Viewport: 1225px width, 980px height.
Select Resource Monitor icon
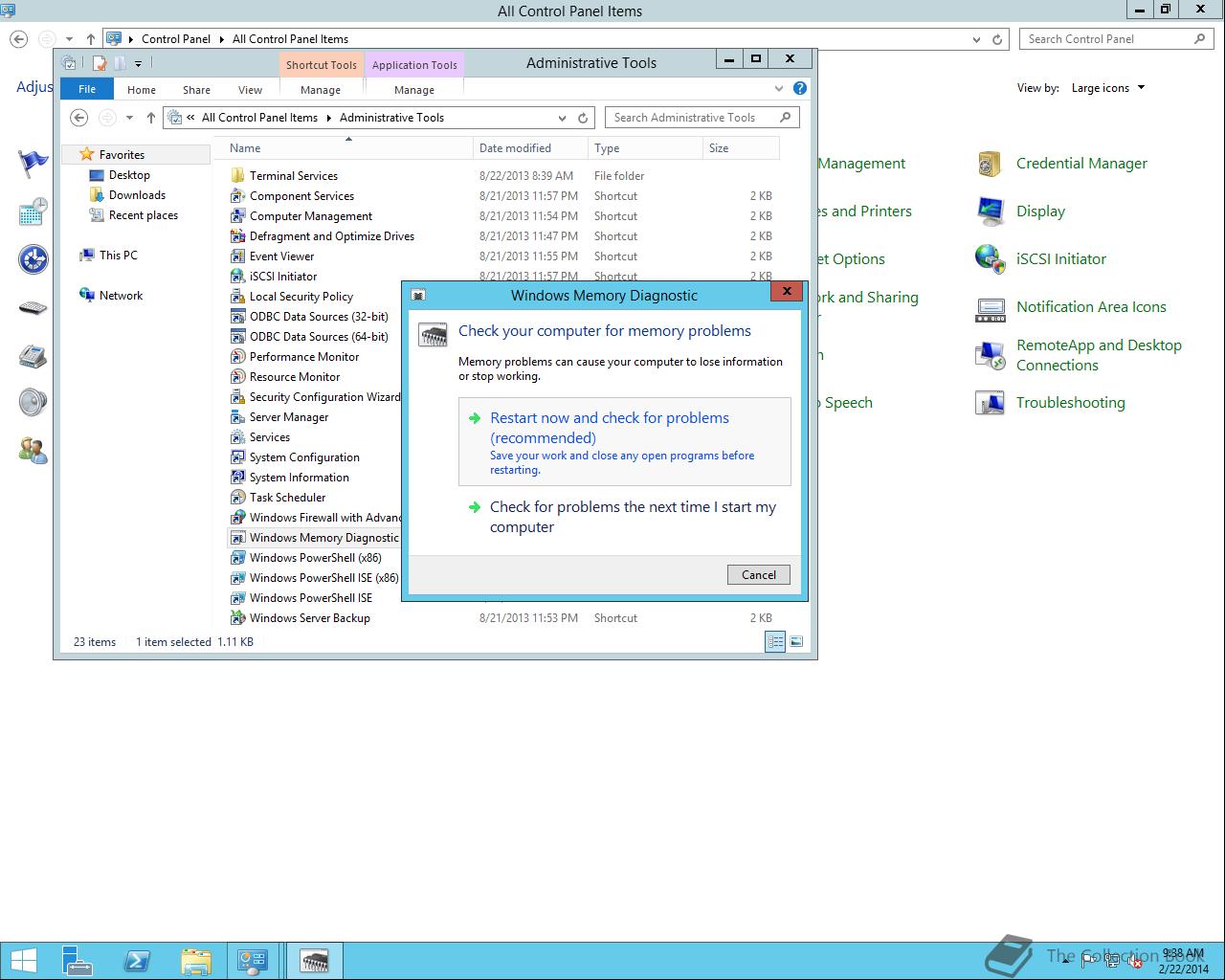(x=237, y=377)
